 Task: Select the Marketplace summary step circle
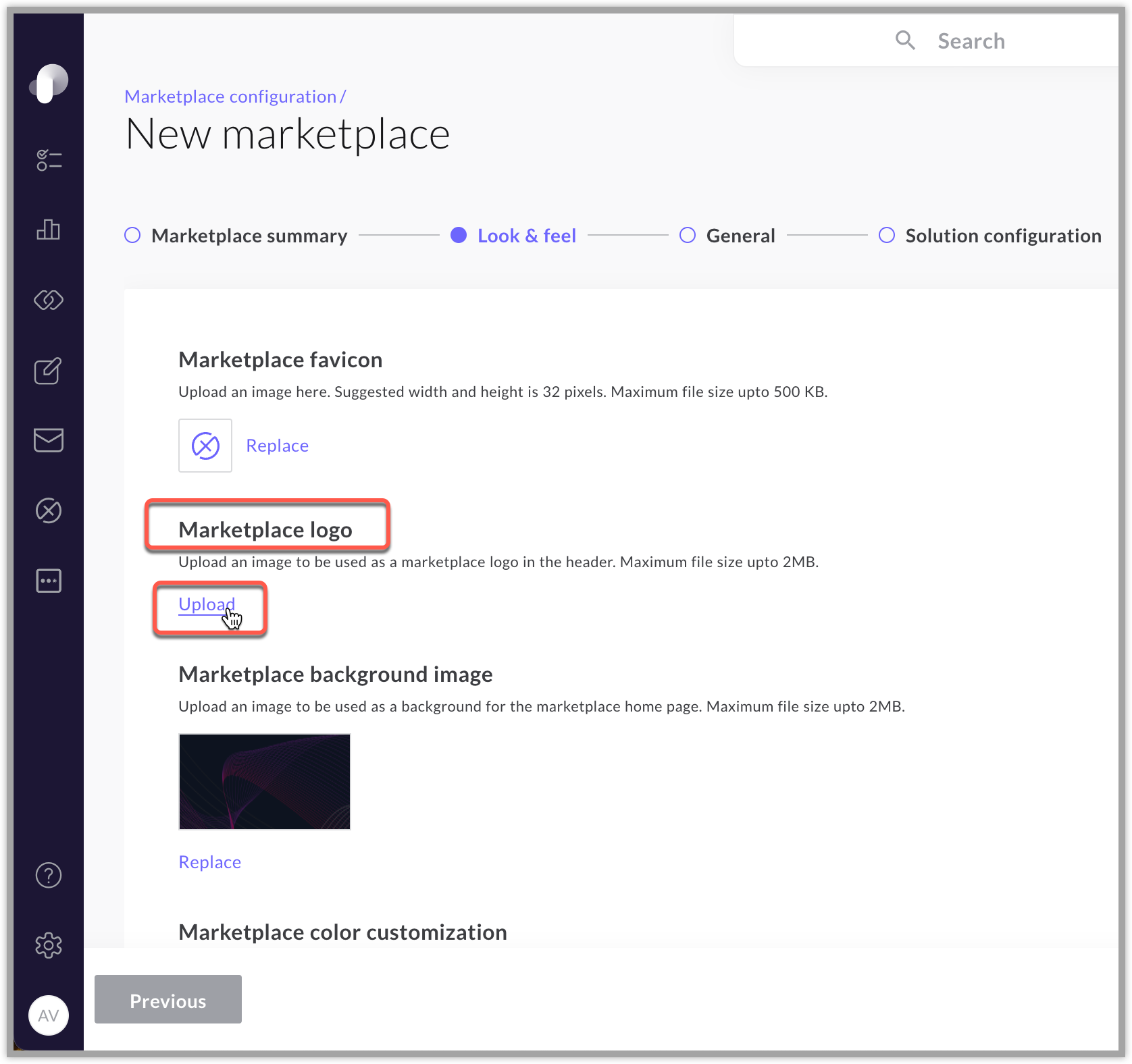coord(132,235)
